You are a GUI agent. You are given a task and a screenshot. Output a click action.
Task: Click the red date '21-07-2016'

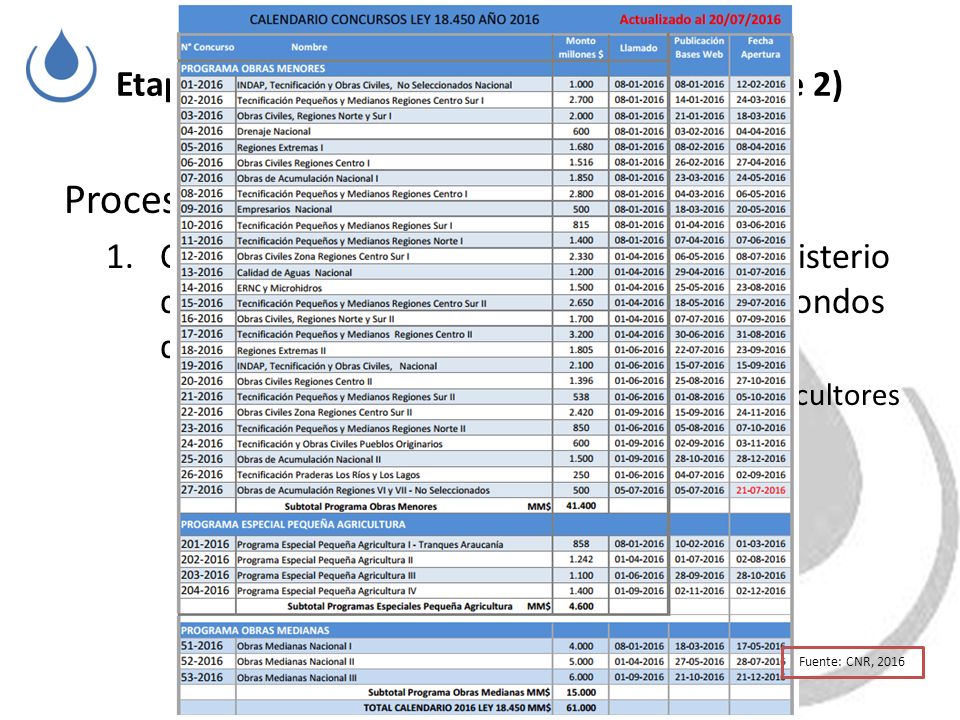(x=760, y=490)
